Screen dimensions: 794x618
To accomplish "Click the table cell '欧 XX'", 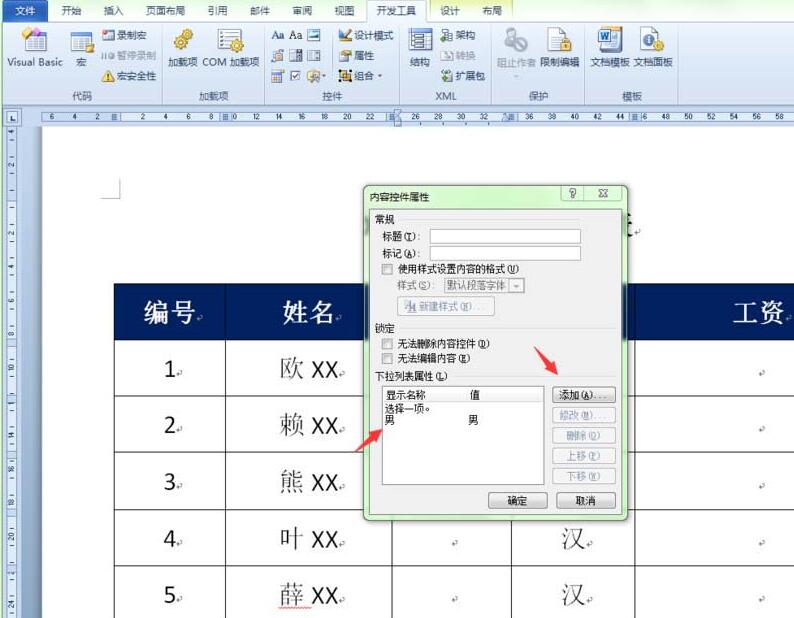I will [x=309, y=368].
